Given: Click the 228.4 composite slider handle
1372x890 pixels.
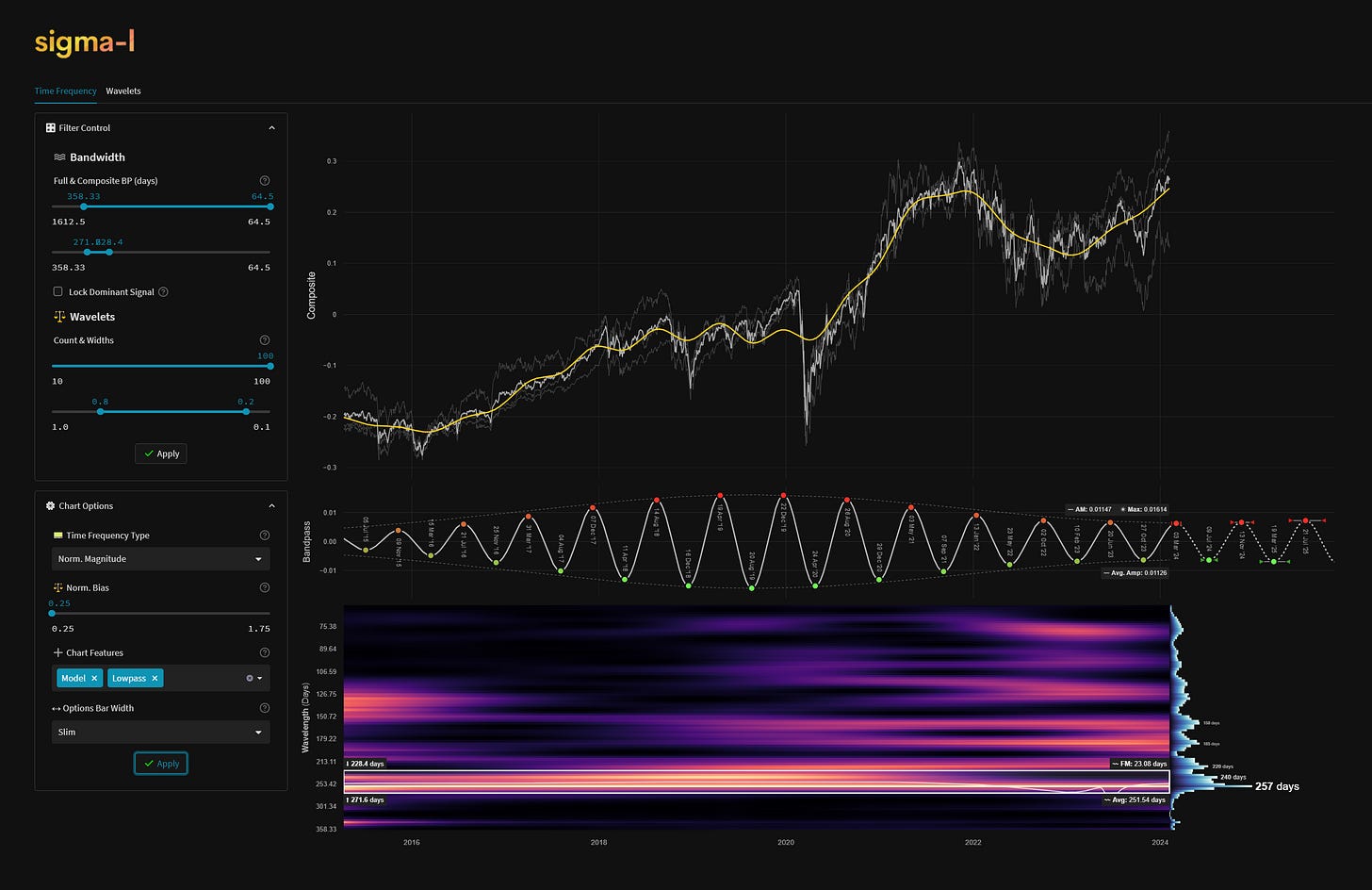Looking at the screenshot, I should 109,252.
